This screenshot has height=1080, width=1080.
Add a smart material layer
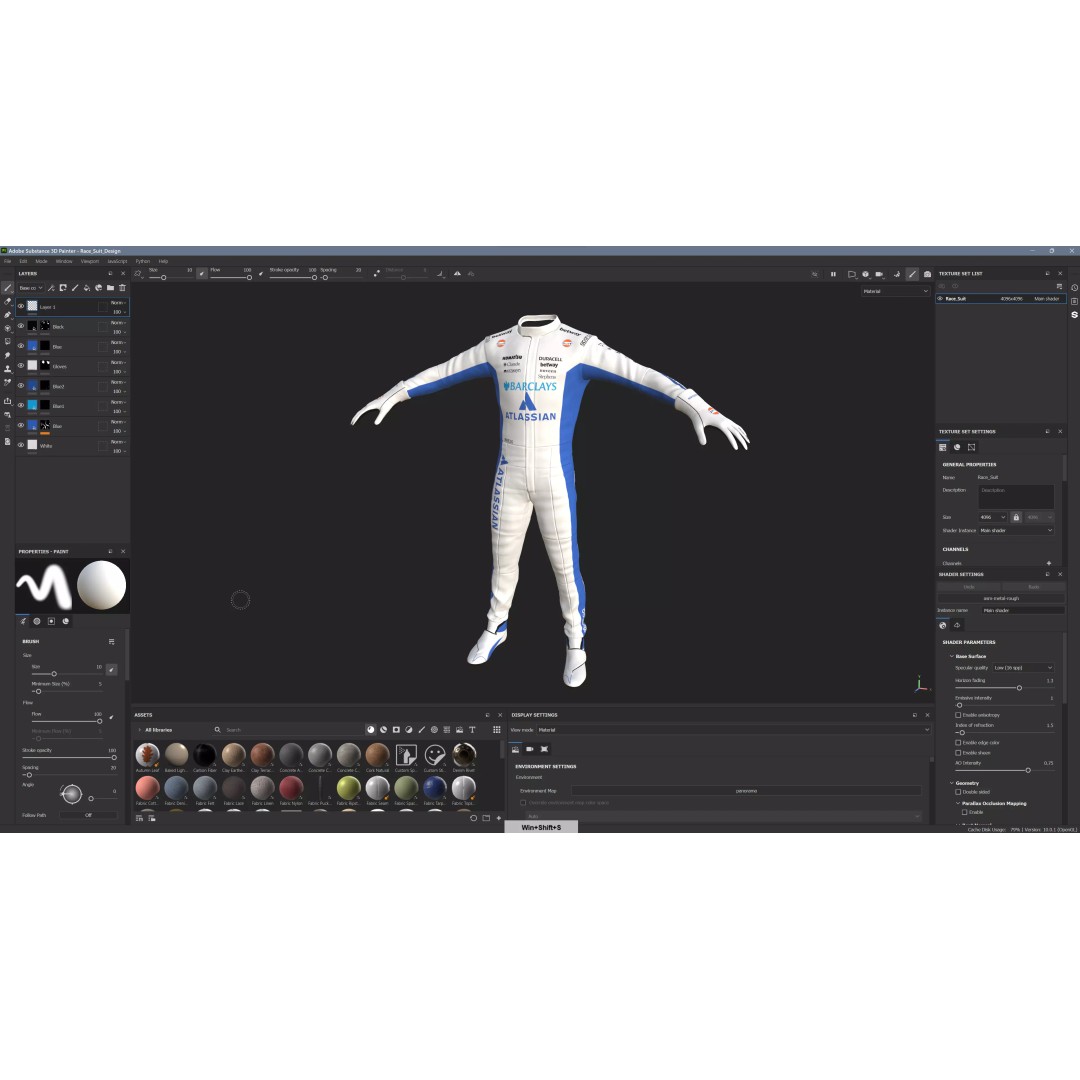click(98, 288)
